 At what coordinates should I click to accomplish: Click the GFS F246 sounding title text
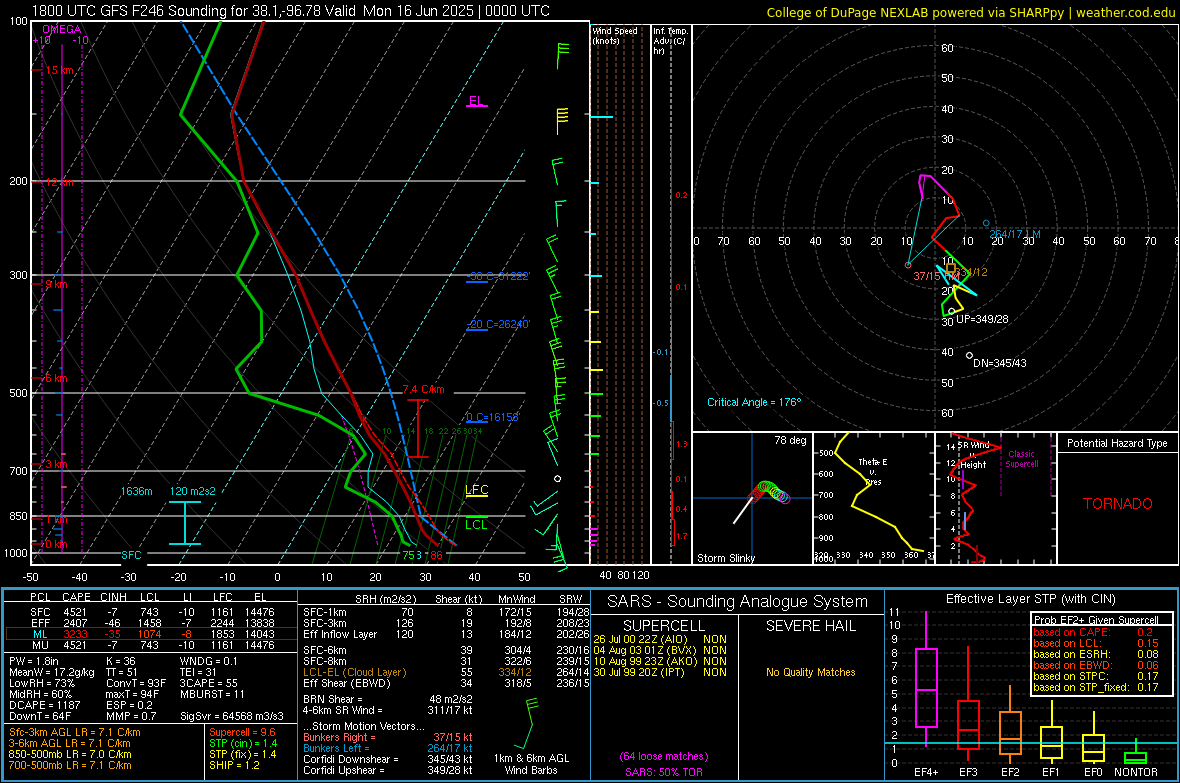click(290, 11)
